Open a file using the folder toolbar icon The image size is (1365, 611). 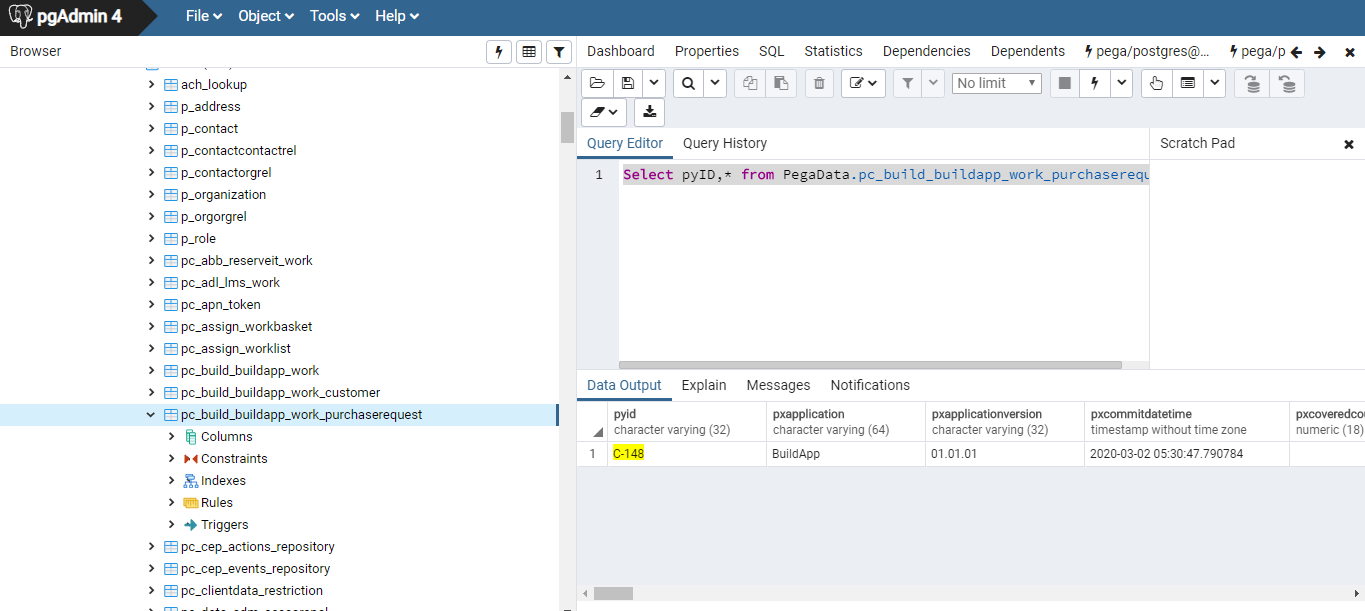click(598, 83)
